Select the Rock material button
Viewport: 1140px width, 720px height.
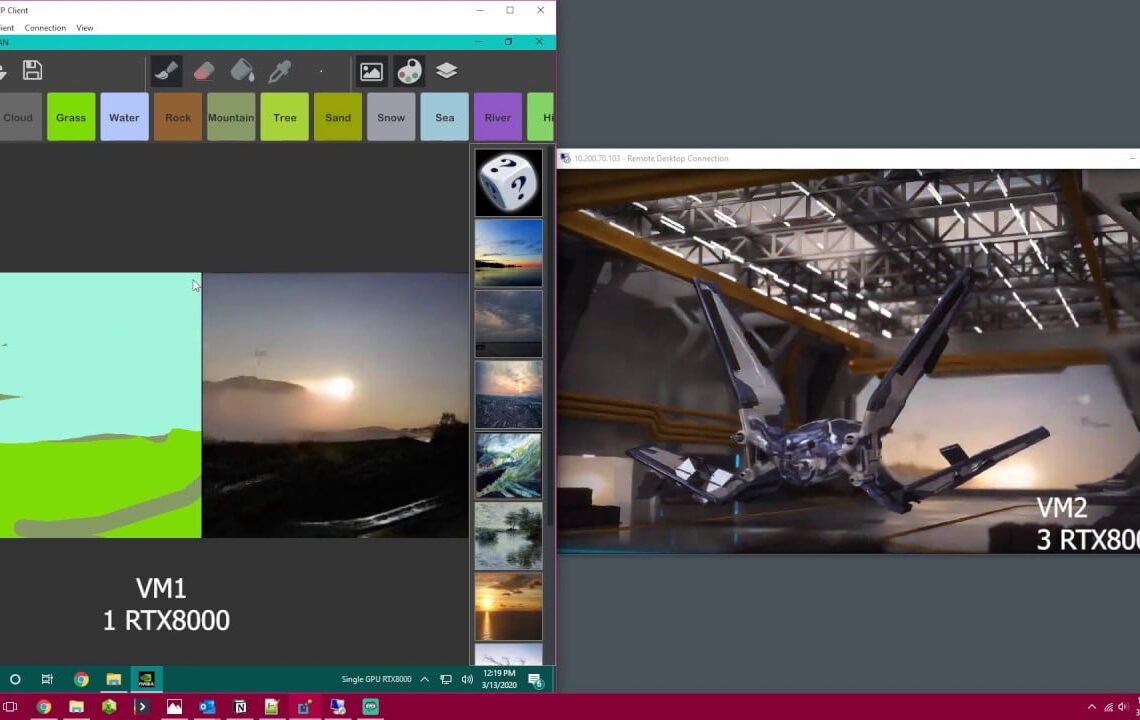(x=178, y=117)
